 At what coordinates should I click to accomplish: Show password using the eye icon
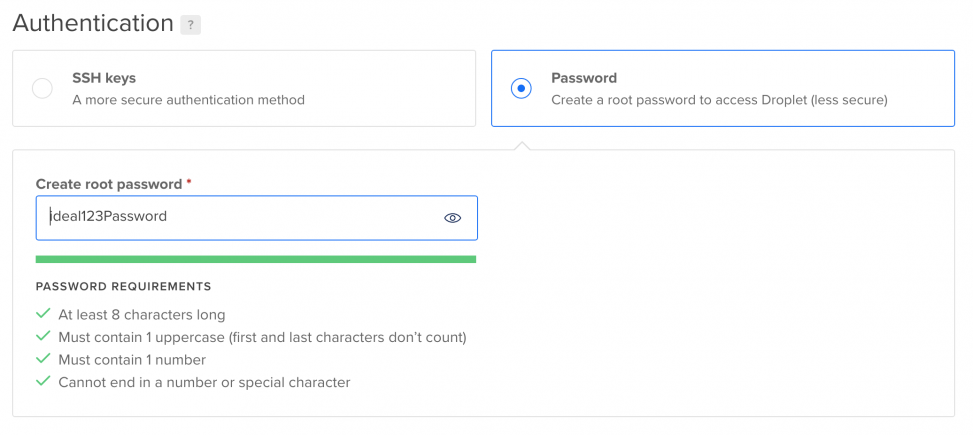(x=452, y=218)
